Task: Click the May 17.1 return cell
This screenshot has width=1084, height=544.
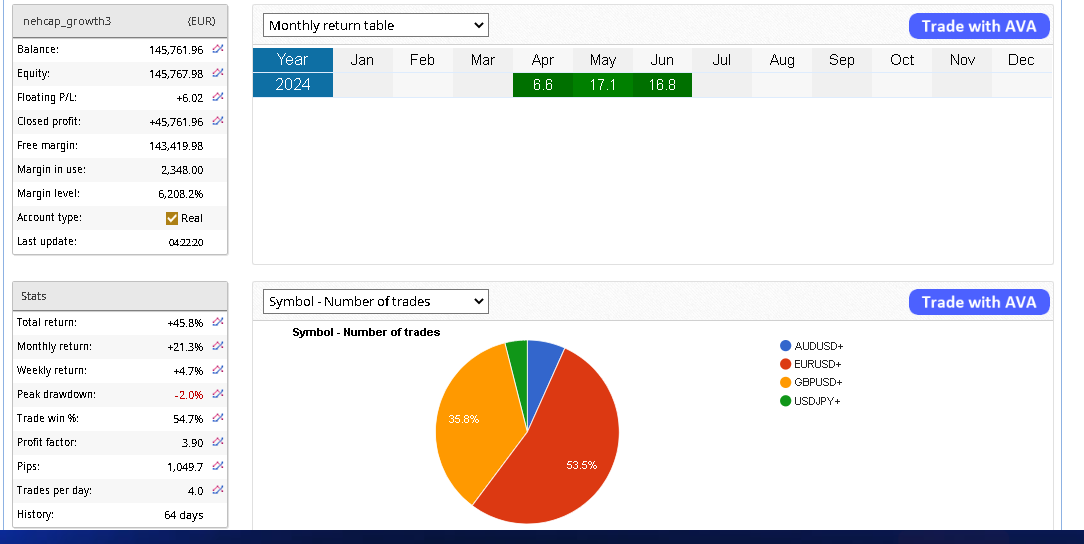Action: click(x=602, y=85)
